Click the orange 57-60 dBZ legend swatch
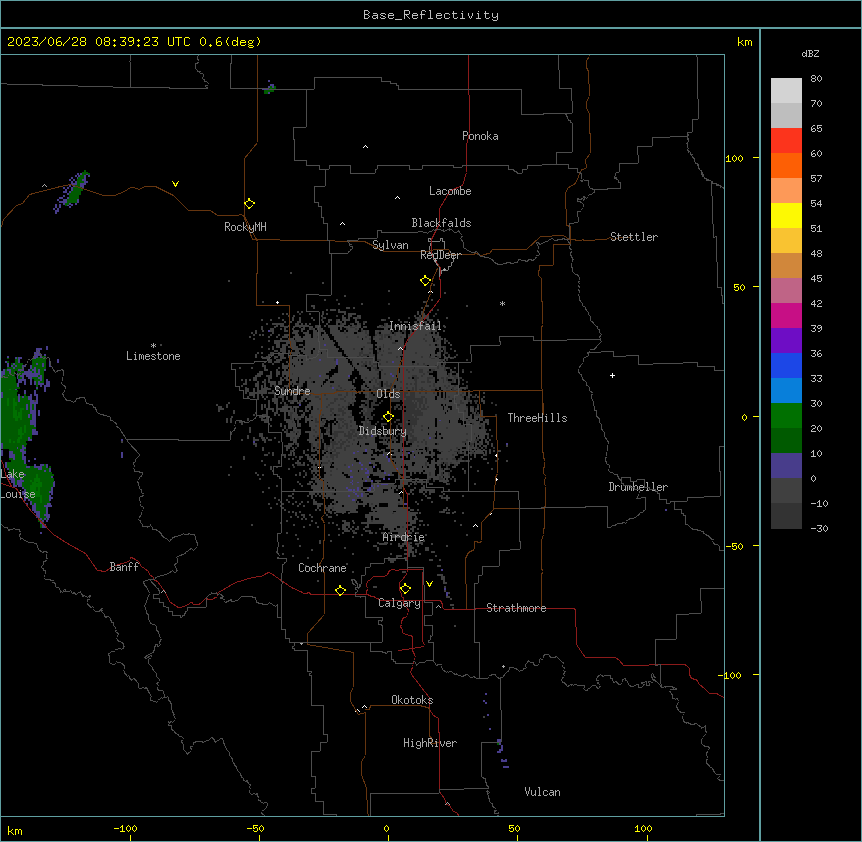Screen dimensions: 862x842 pos(786,165)
